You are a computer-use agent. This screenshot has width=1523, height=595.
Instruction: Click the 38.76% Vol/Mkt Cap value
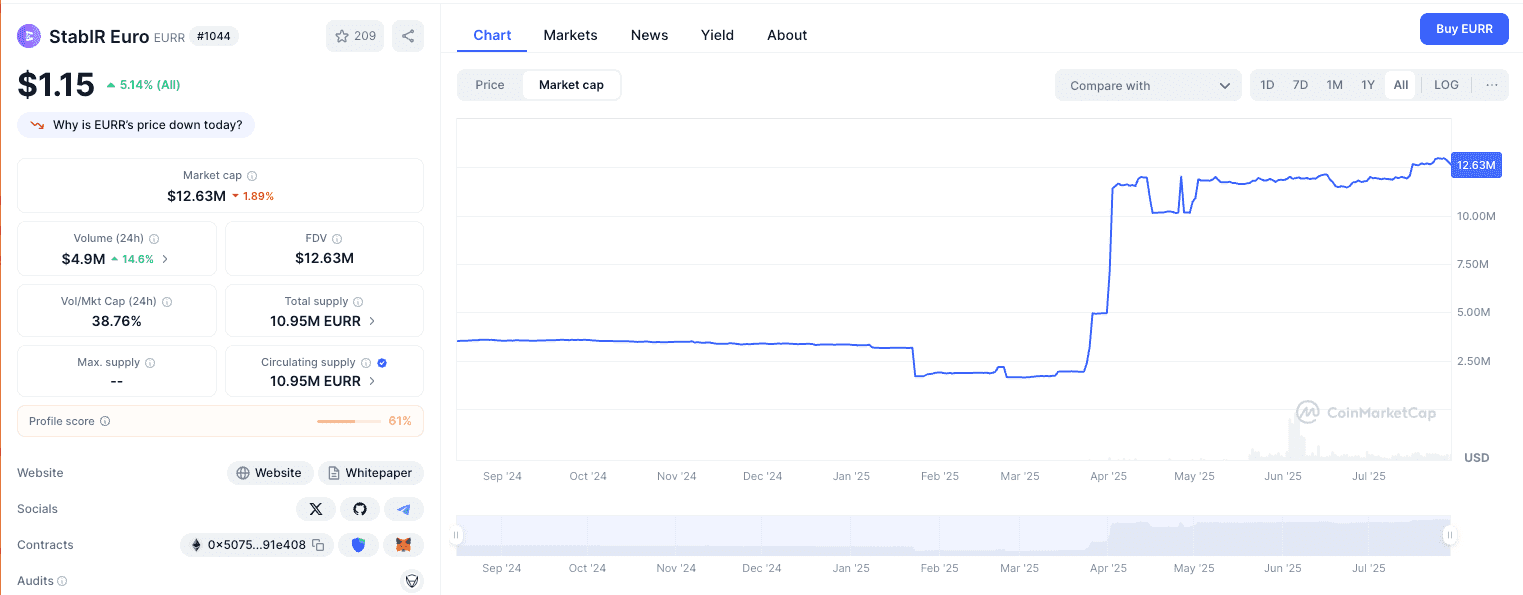pyautogui.click(x=116, y=321)
